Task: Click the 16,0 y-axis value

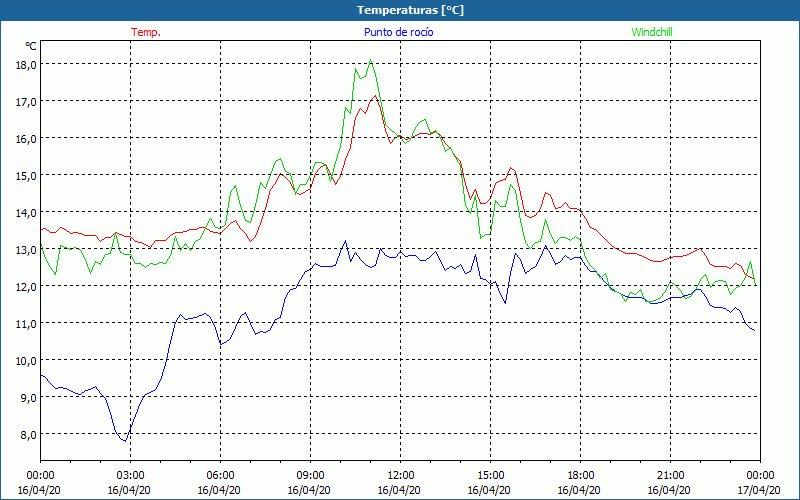Action: 26,138
